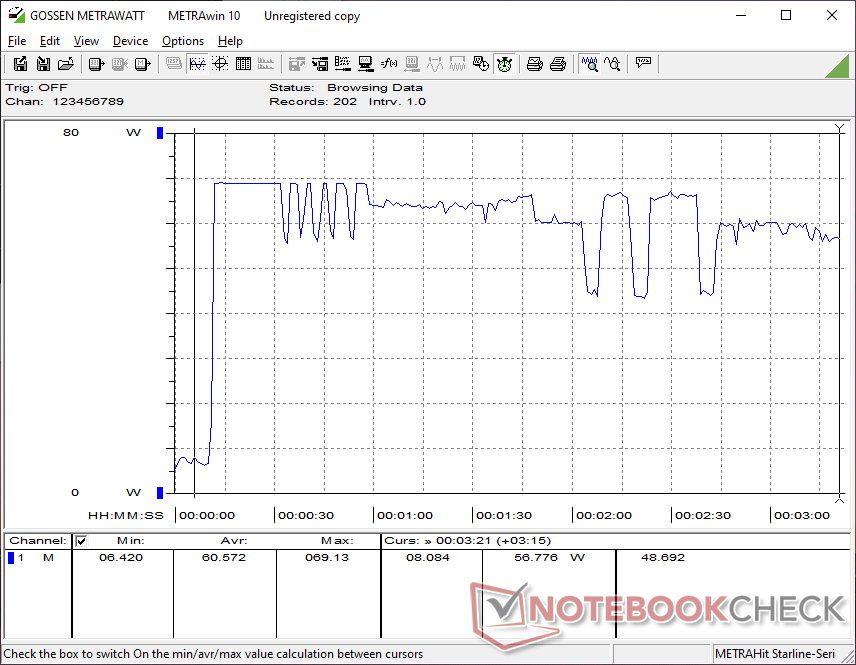
Task: Switch to the XY crosshair plot icon
Action: click(220, 64)
